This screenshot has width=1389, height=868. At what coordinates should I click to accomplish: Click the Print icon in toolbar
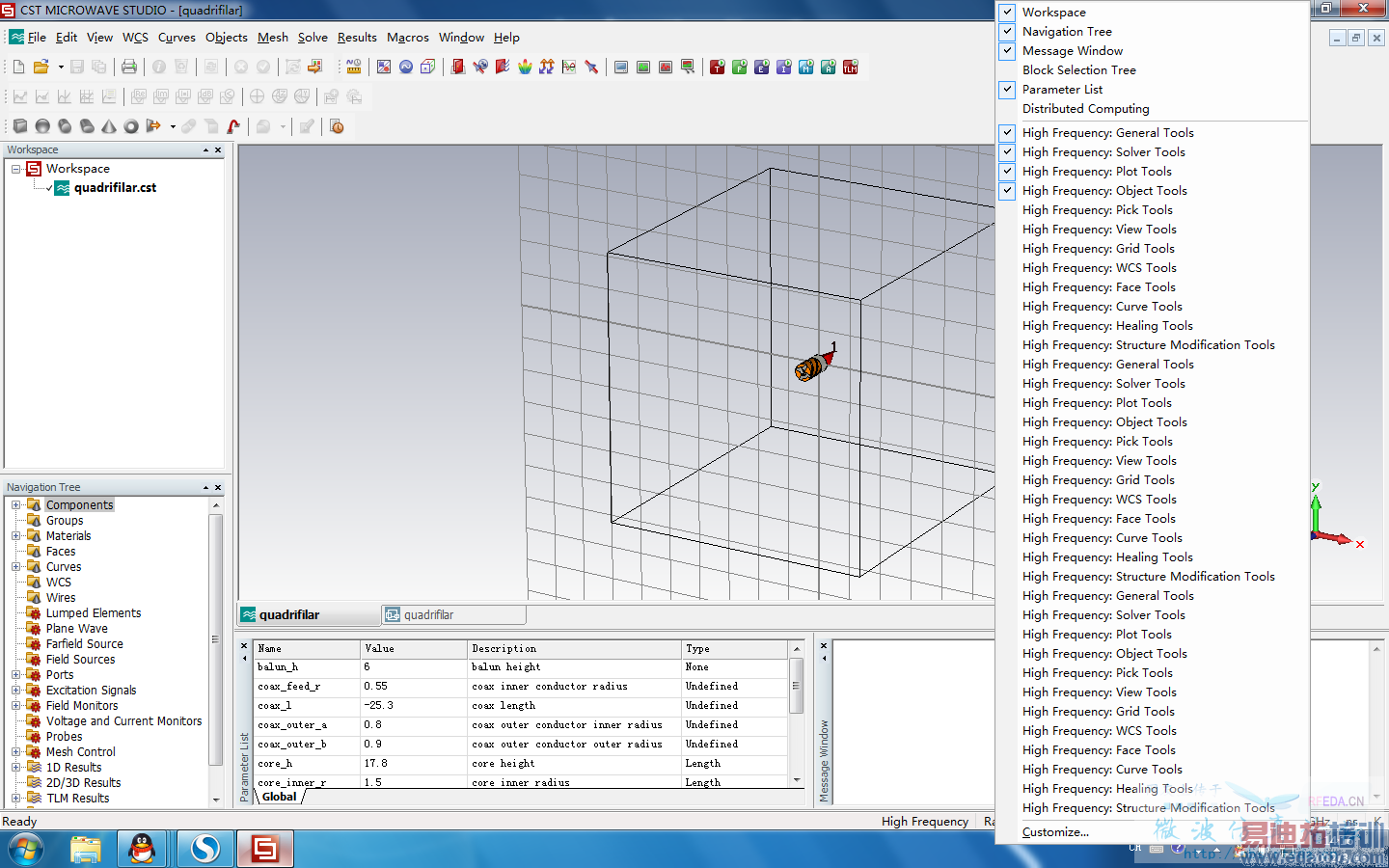[128, 67]
